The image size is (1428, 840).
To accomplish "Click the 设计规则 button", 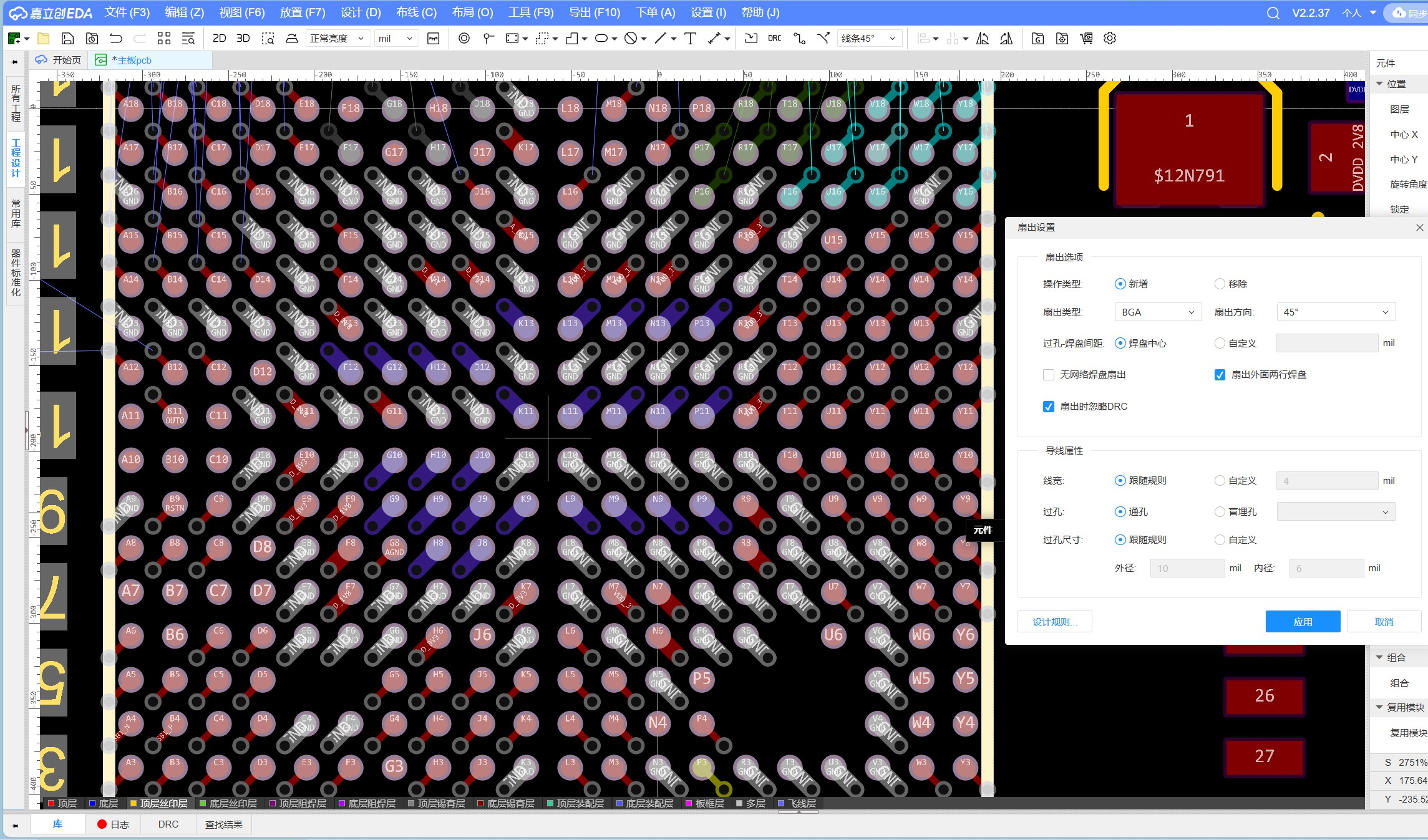I will click(1054, 622).
